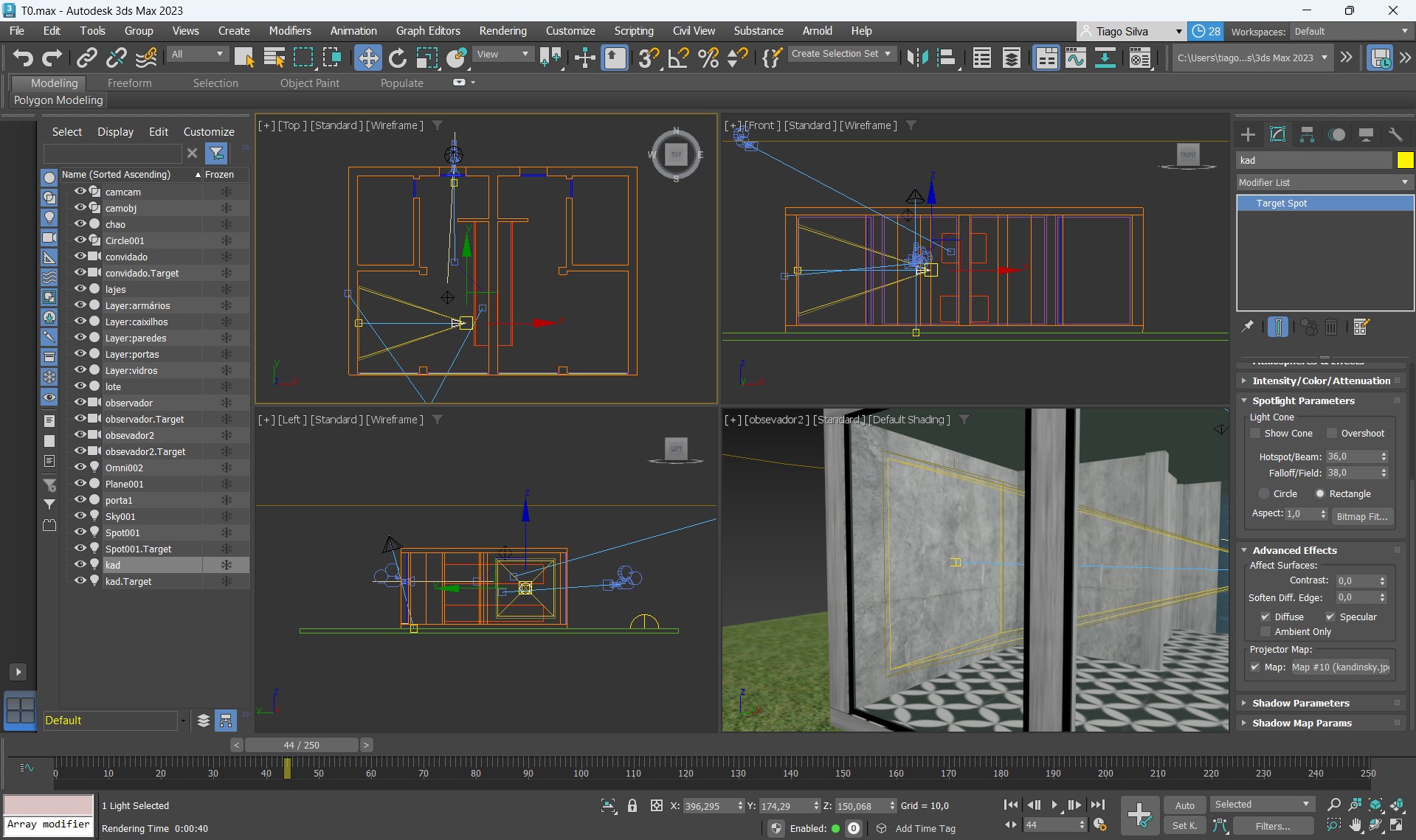Click the Play Animation button
1416x840 pixels.
(1054, 805)
